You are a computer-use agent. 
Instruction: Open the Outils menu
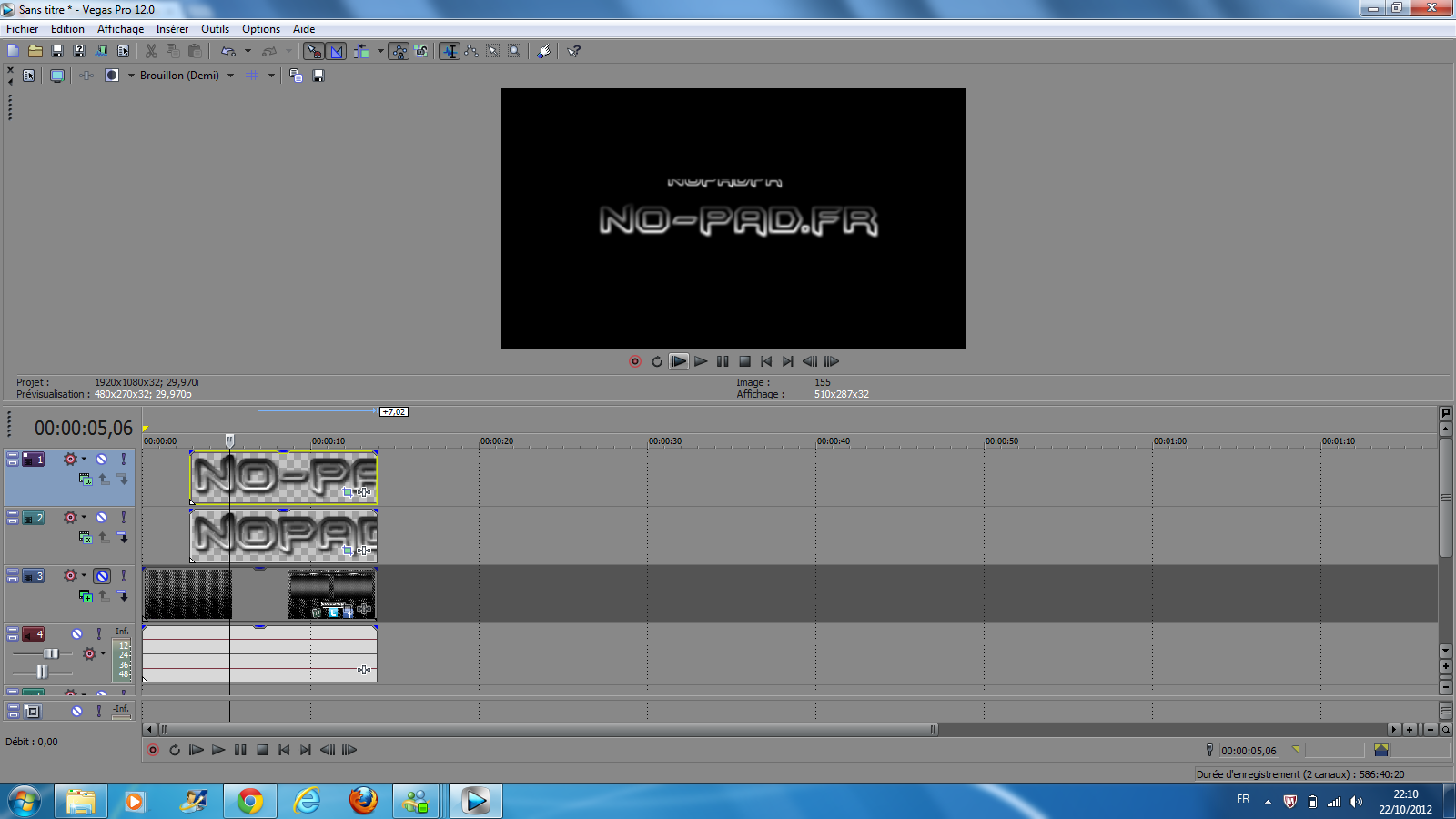pyautogui.click(x=215, y=29)
